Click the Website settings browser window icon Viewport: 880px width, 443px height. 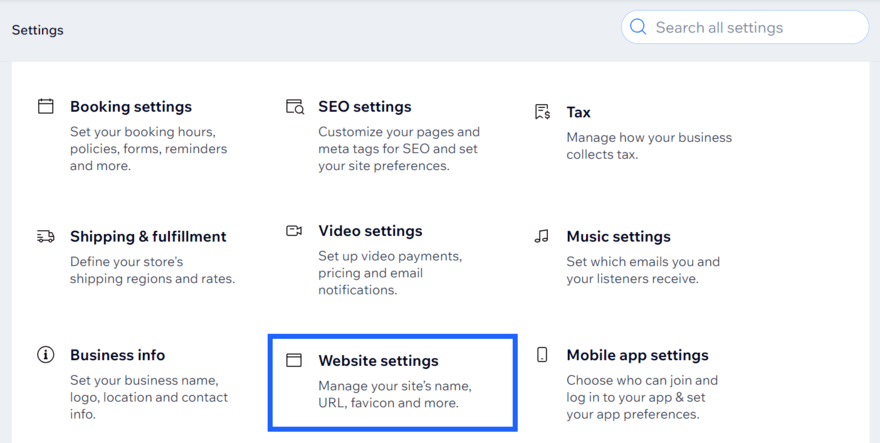pyautogui.click(x=294, y=360)
